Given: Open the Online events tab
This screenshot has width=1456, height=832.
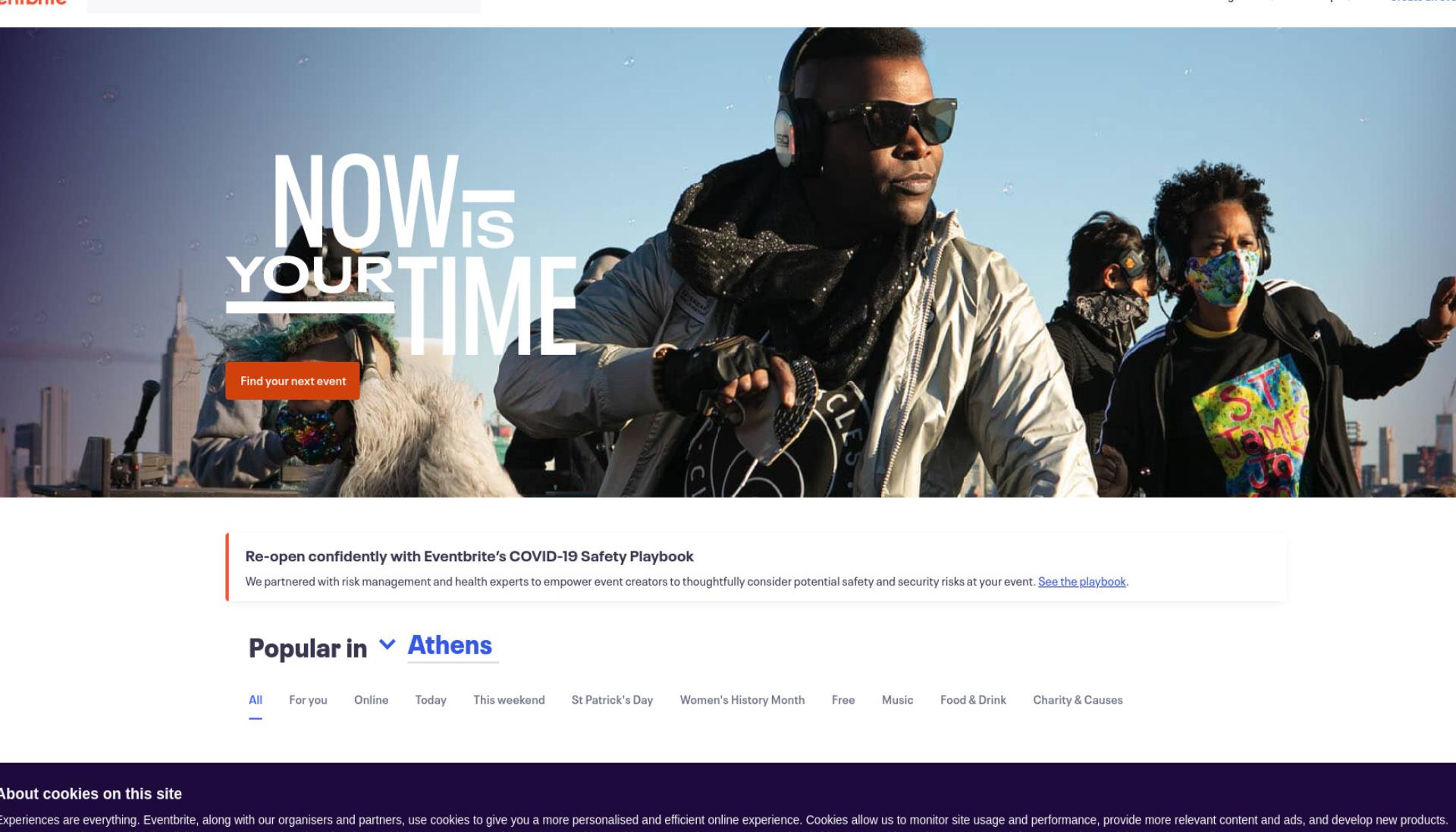Looking at the screenshot, I should tap(371, 700).
